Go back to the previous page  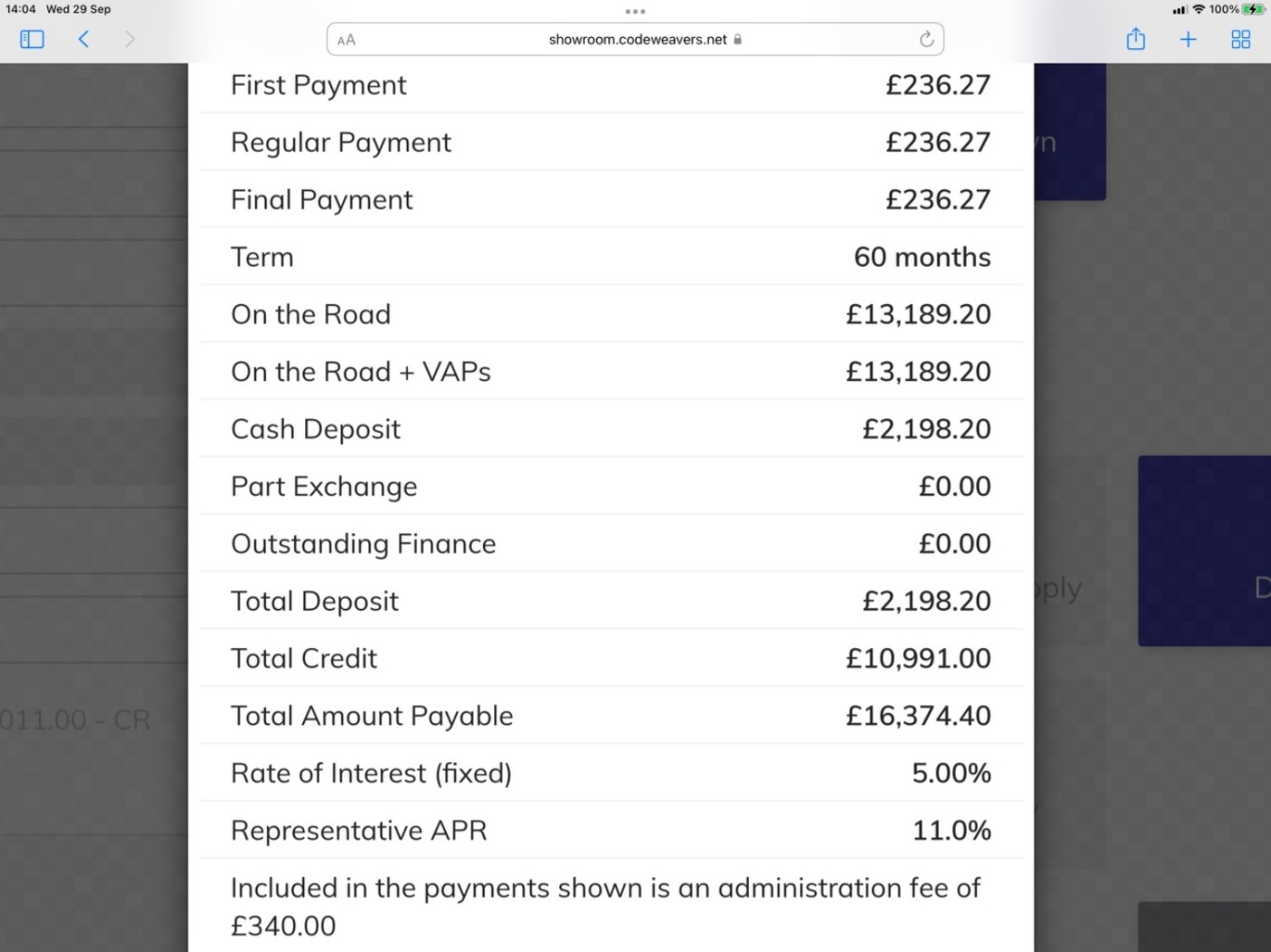tap(84, 39)
